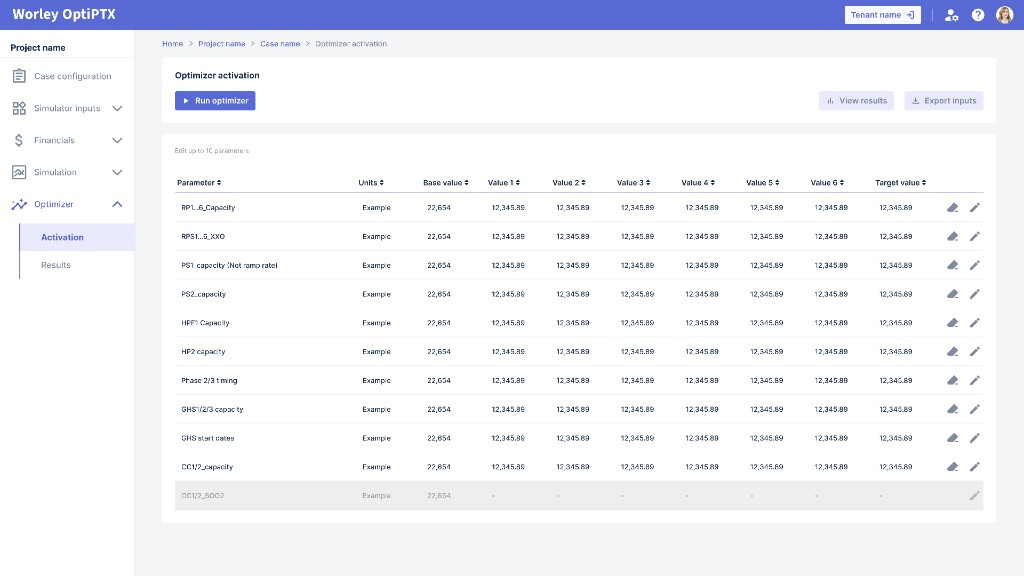
Task: Clear values in the HPF1 Capacity row
Action: pyautogui.click(x=952, y=323)
